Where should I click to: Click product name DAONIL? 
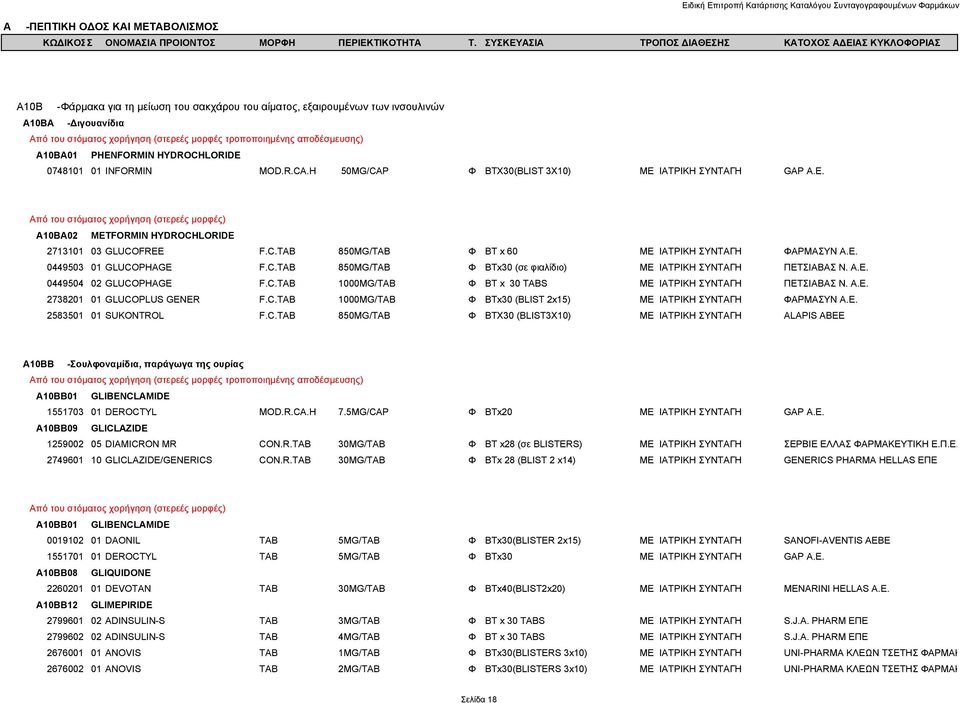[x=122, y=541]
